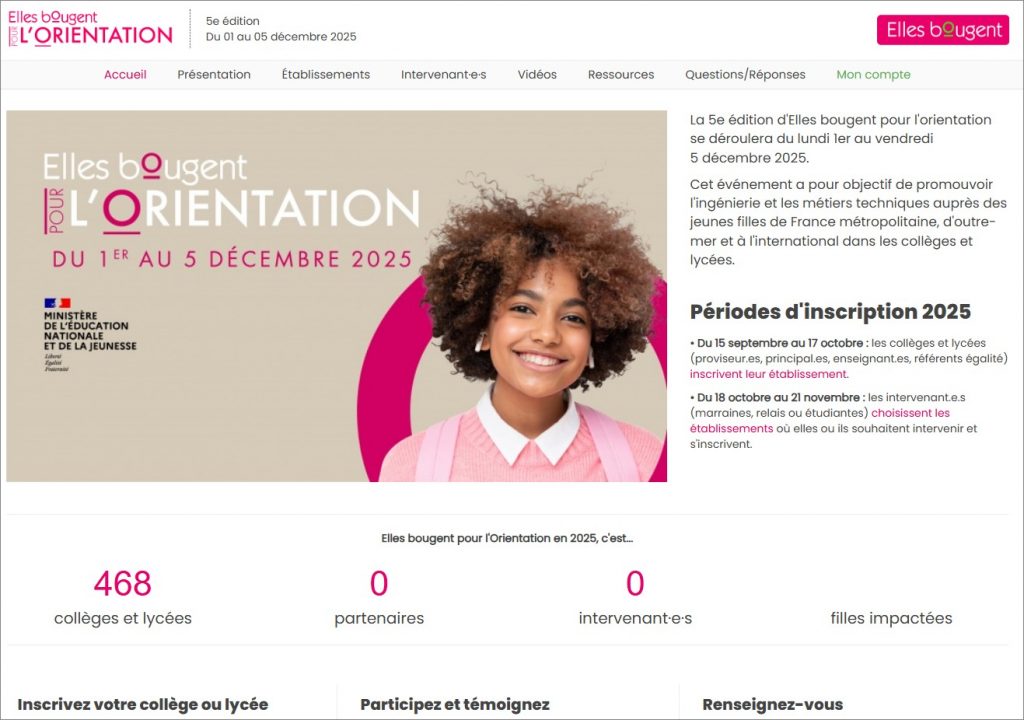Open the Accueil menu item
The width and height of the screenshot is (1024, 720).
click(125, 74)
